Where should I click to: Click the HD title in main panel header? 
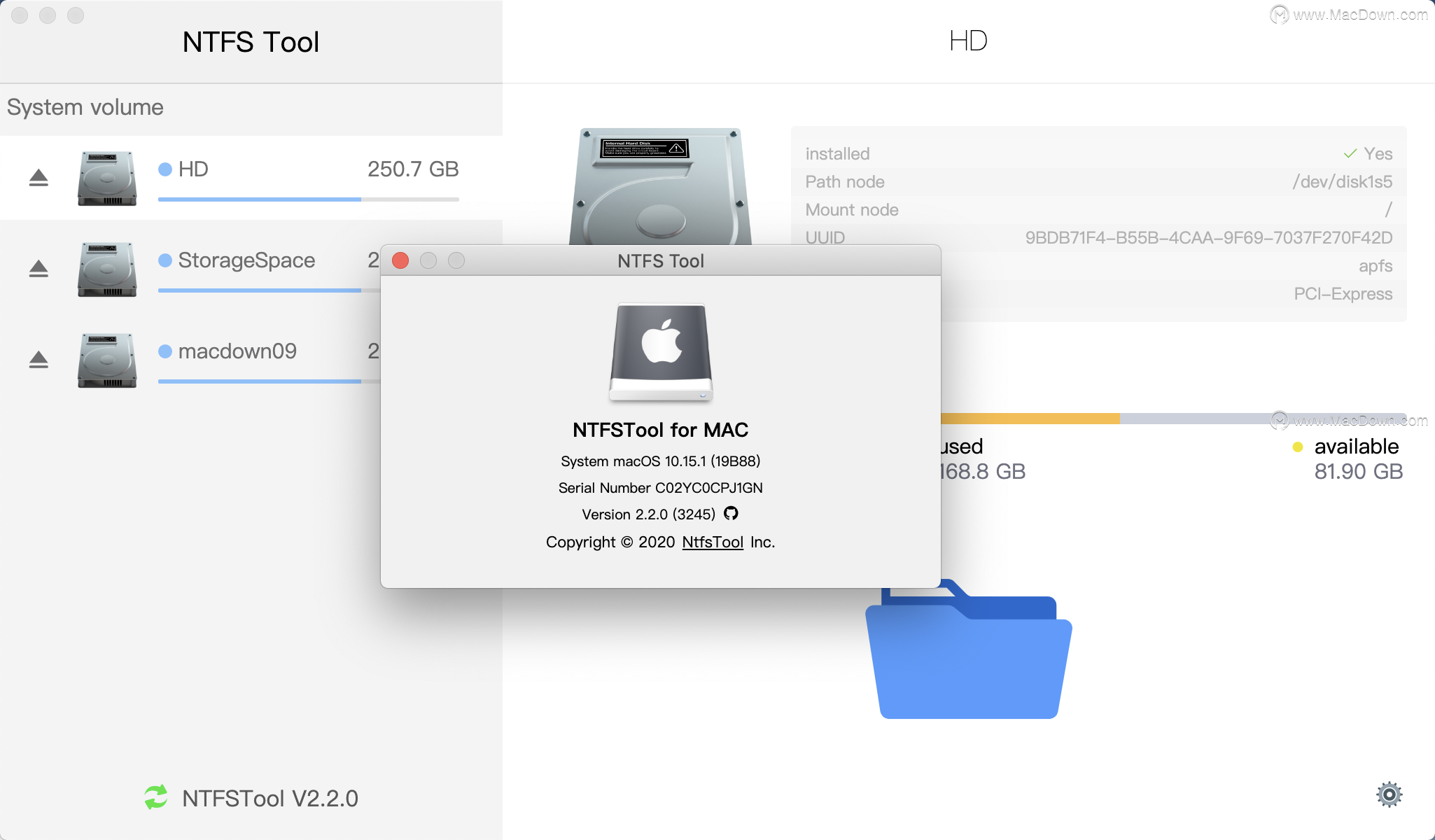coord(969,41)
